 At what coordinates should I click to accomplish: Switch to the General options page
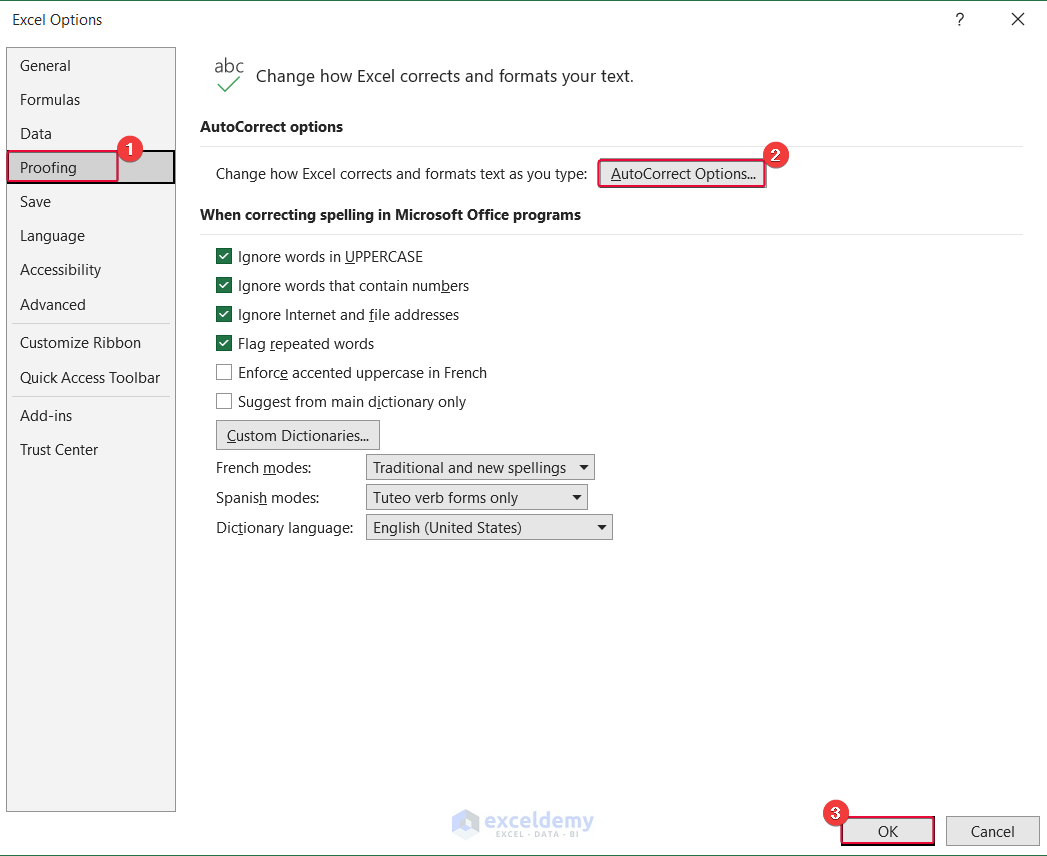(x=45, y=65)
